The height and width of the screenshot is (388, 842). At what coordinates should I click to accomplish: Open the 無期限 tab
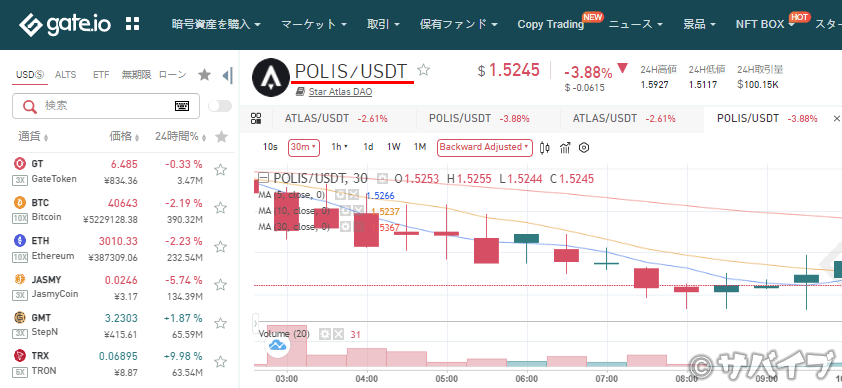click(136, 75)
